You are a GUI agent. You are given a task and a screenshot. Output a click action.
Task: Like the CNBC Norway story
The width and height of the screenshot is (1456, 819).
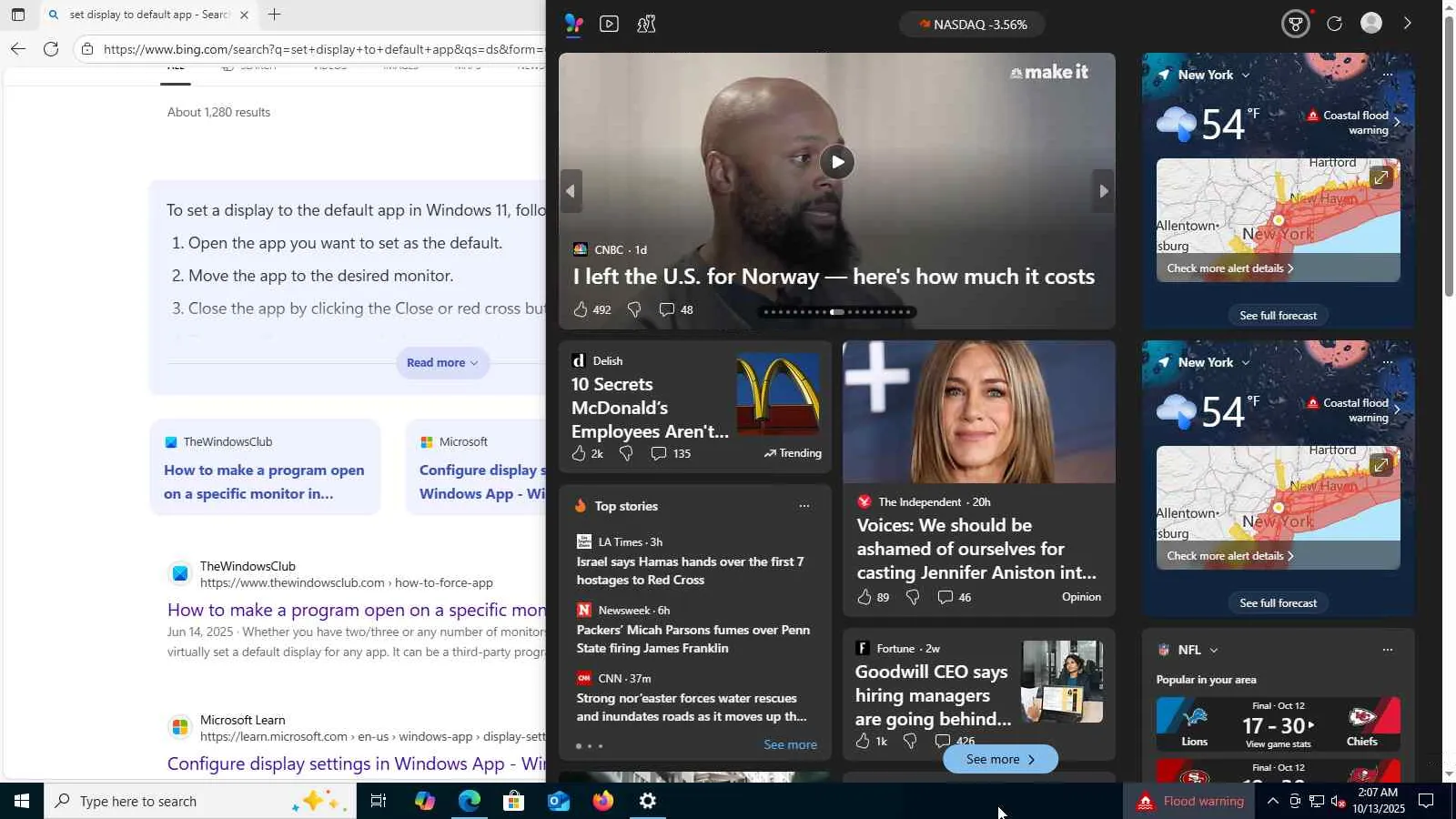581,309
